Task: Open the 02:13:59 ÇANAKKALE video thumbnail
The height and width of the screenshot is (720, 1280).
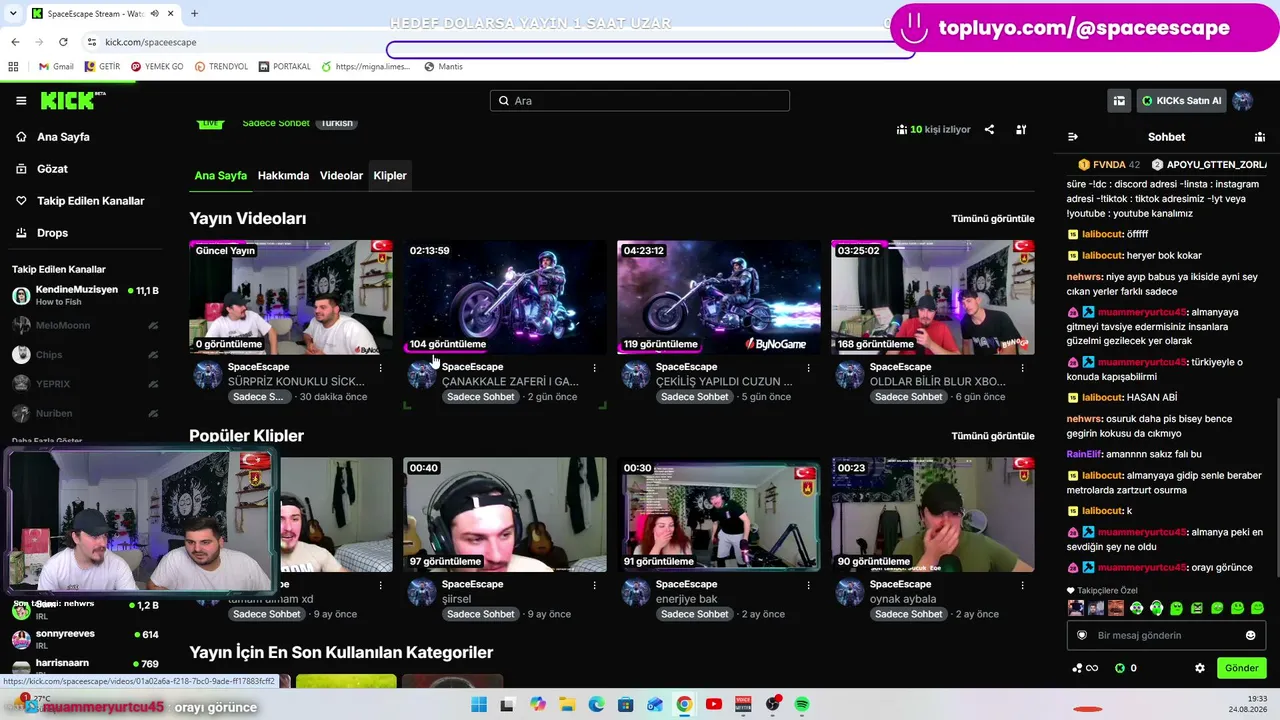Action: point(505,297)
